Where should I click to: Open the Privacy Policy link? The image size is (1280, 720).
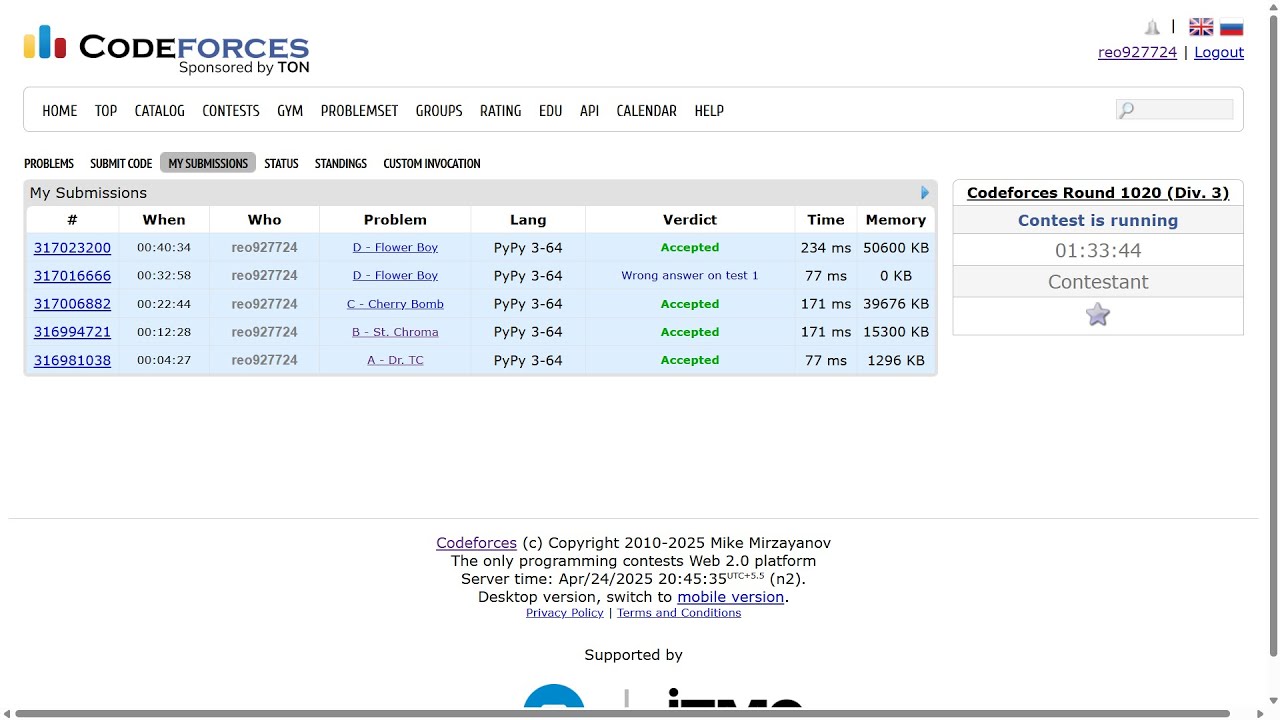[565, 613]
